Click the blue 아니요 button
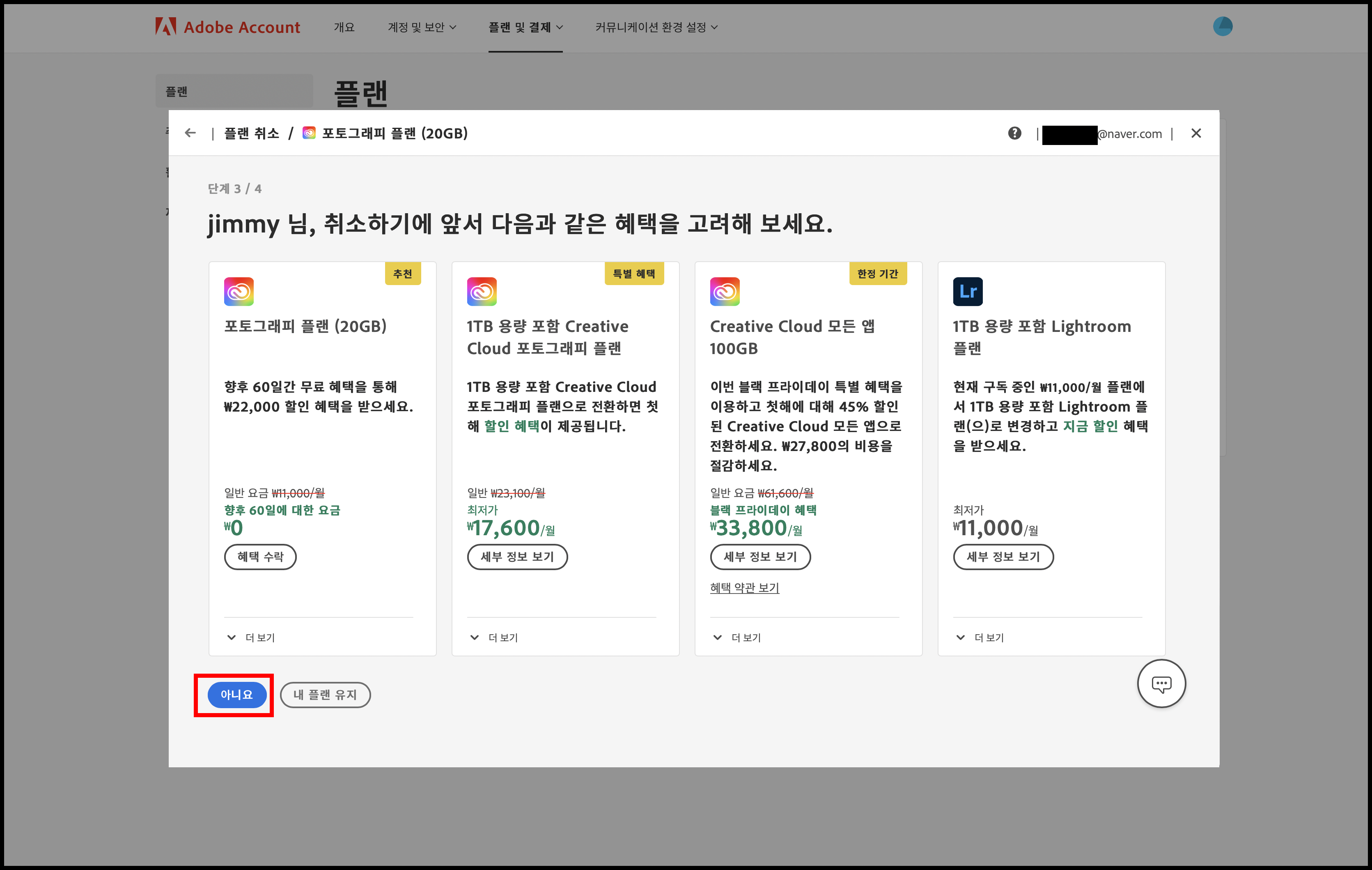Screen dimensions: 1372x870 click(x=236, y=695)
